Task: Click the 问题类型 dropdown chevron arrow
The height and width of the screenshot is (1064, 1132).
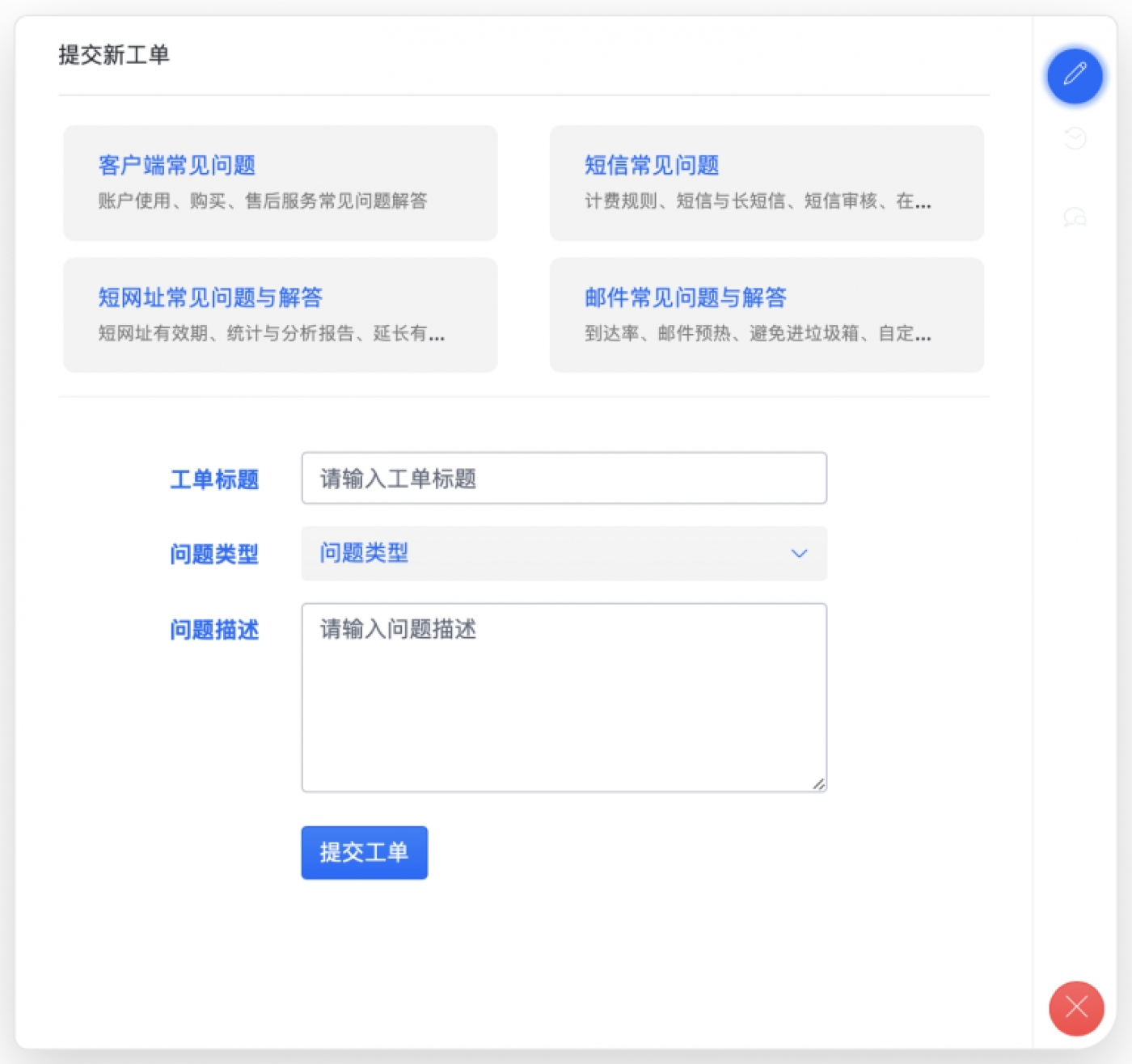Action: point(799,554)
